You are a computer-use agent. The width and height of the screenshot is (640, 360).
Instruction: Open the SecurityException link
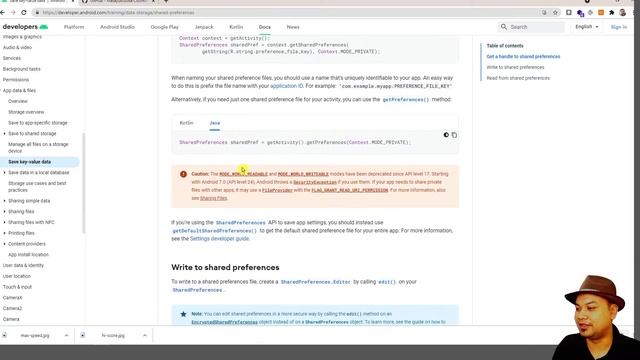(315, 182)
